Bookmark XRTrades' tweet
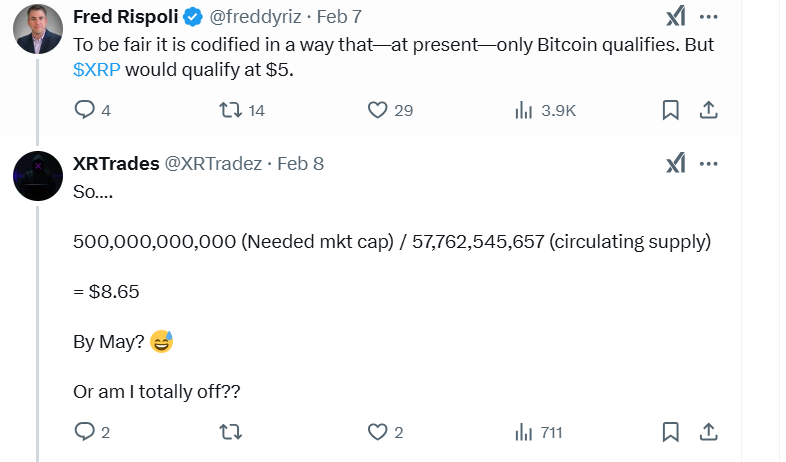The image size is (786, 462). click(671, 432)
